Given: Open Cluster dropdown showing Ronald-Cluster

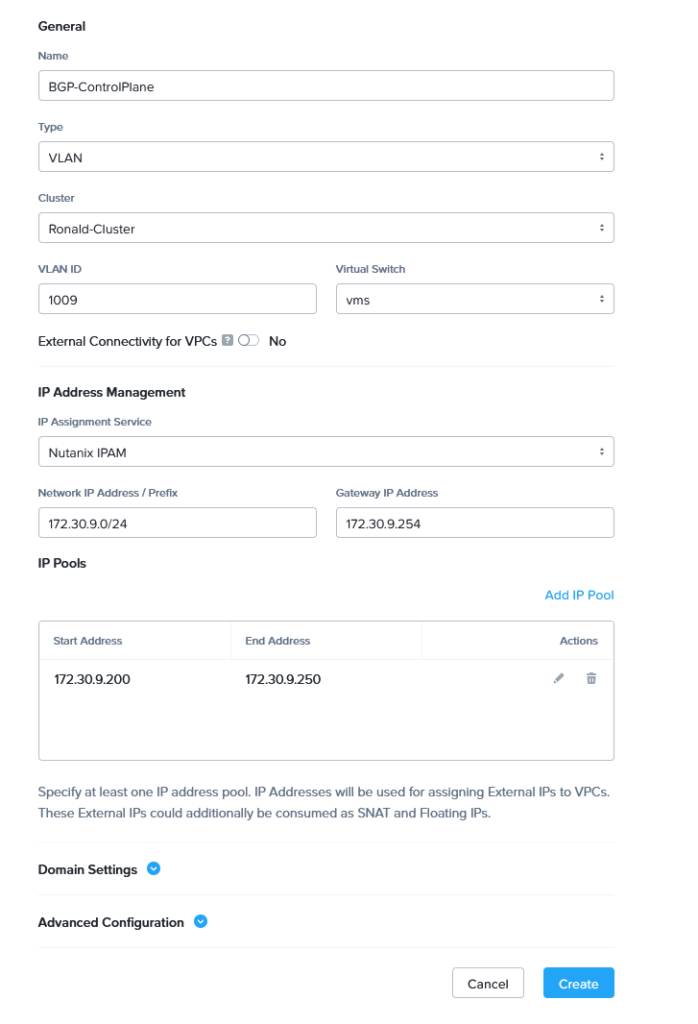Looking at the screenshot, I should pos(325,228).
